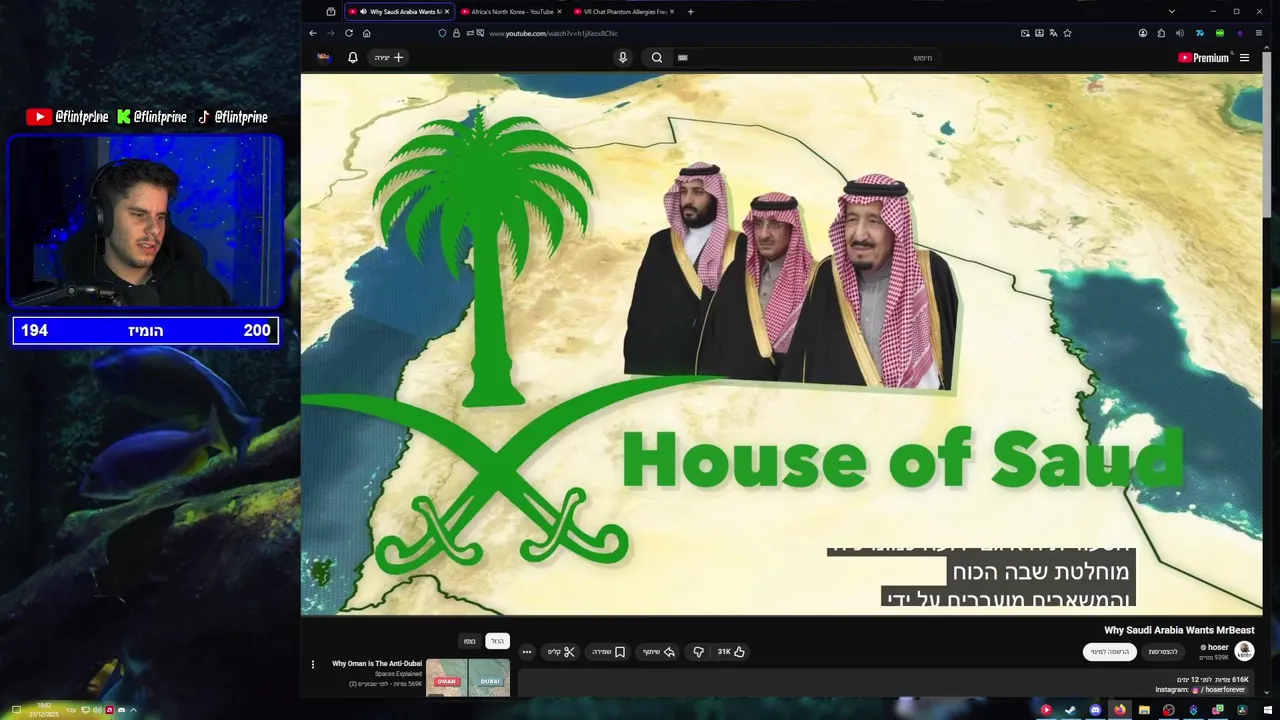The width and height of the screenshot is (1280, 720).
Task: Open the browser extensions puzzle icon
Action: (x=1161, y=33)
